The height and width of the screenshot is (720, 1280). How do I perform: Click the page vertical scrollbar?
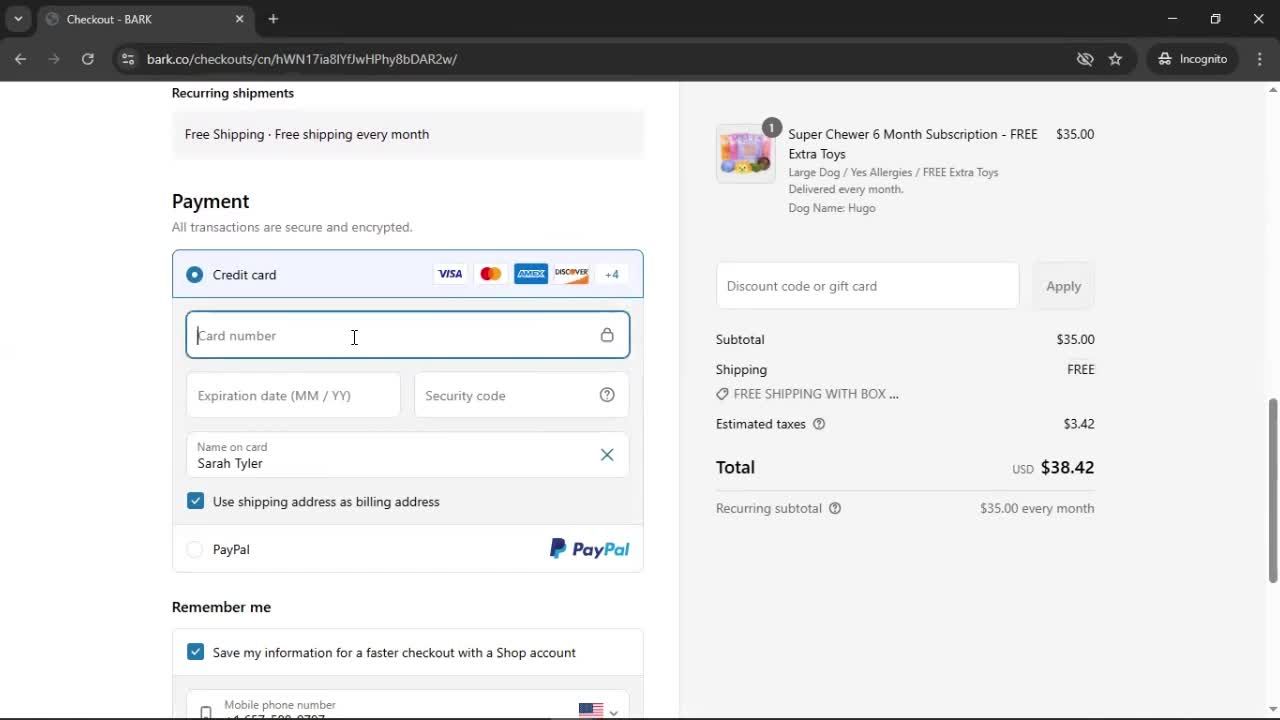pyautogui.click(x=1272, y=490)
